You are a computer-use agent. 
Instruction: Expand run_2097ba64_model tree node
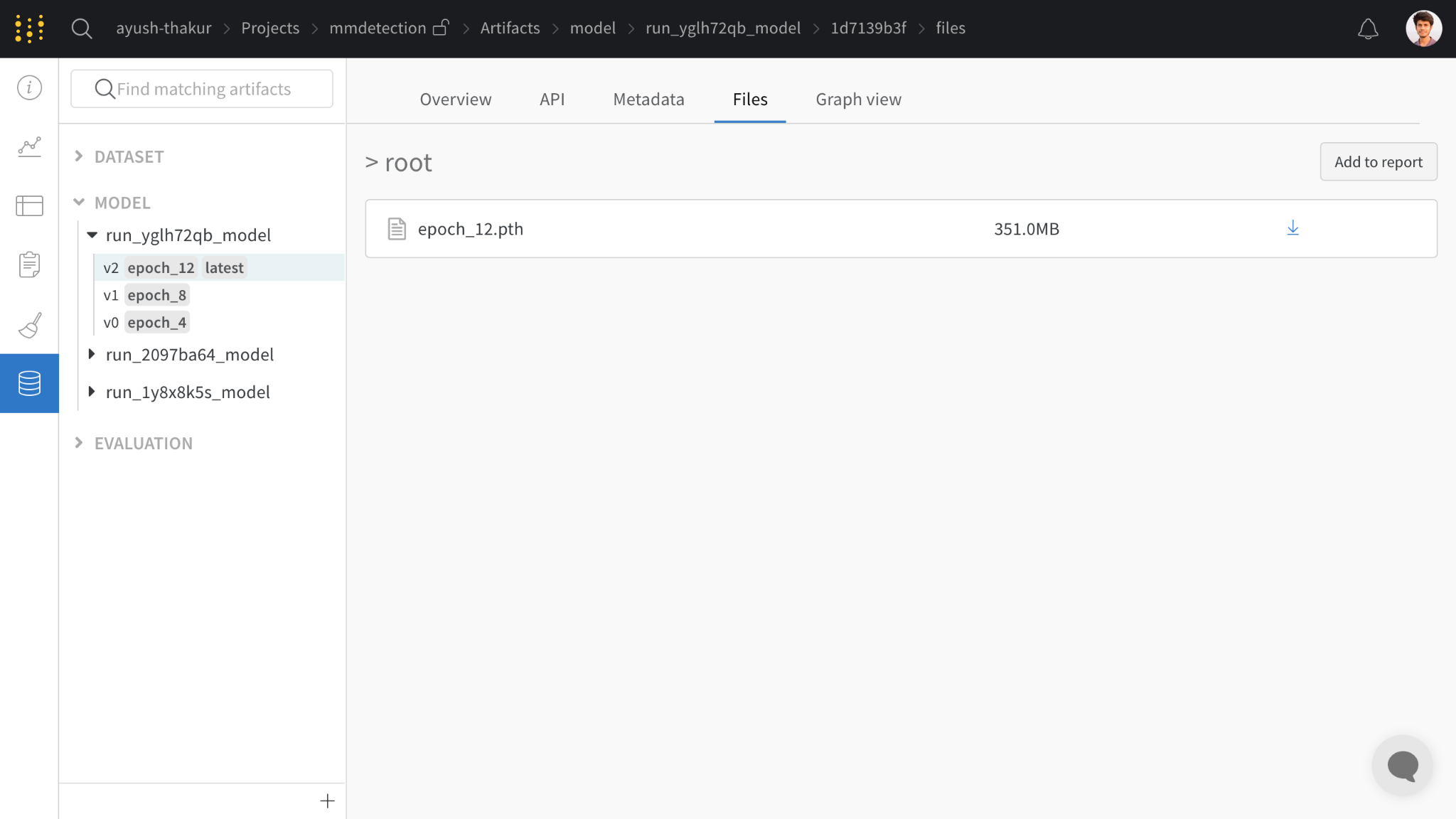[92, 354]
